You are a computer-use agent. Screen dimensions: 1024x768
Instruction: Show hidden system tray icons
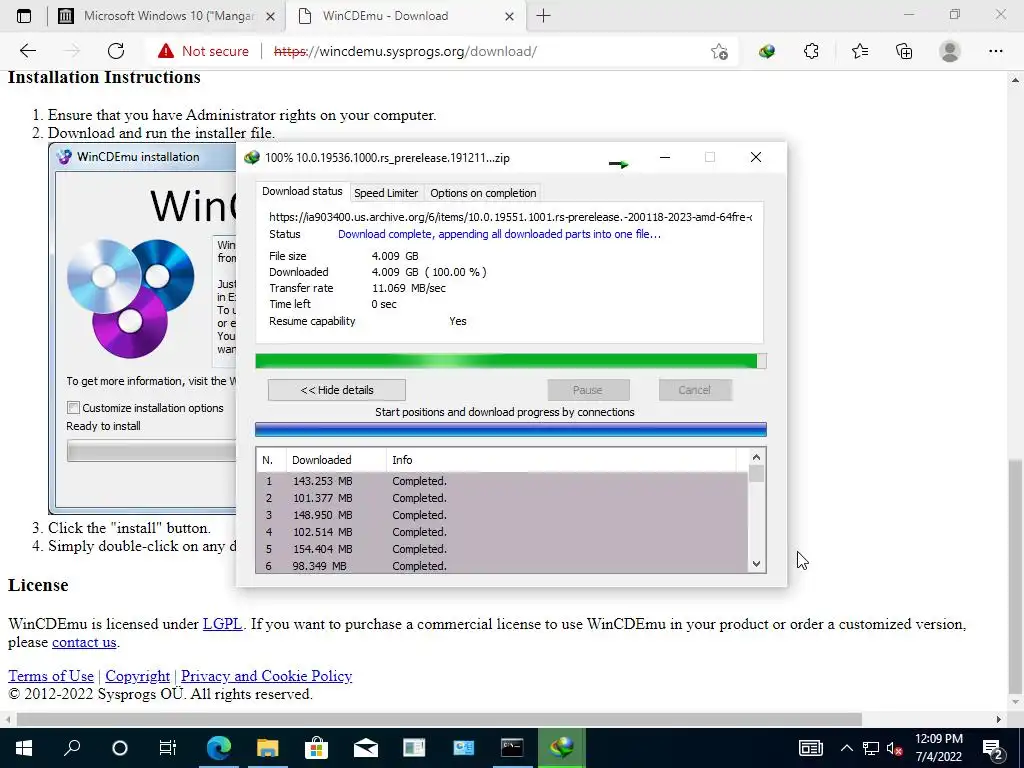846,748
